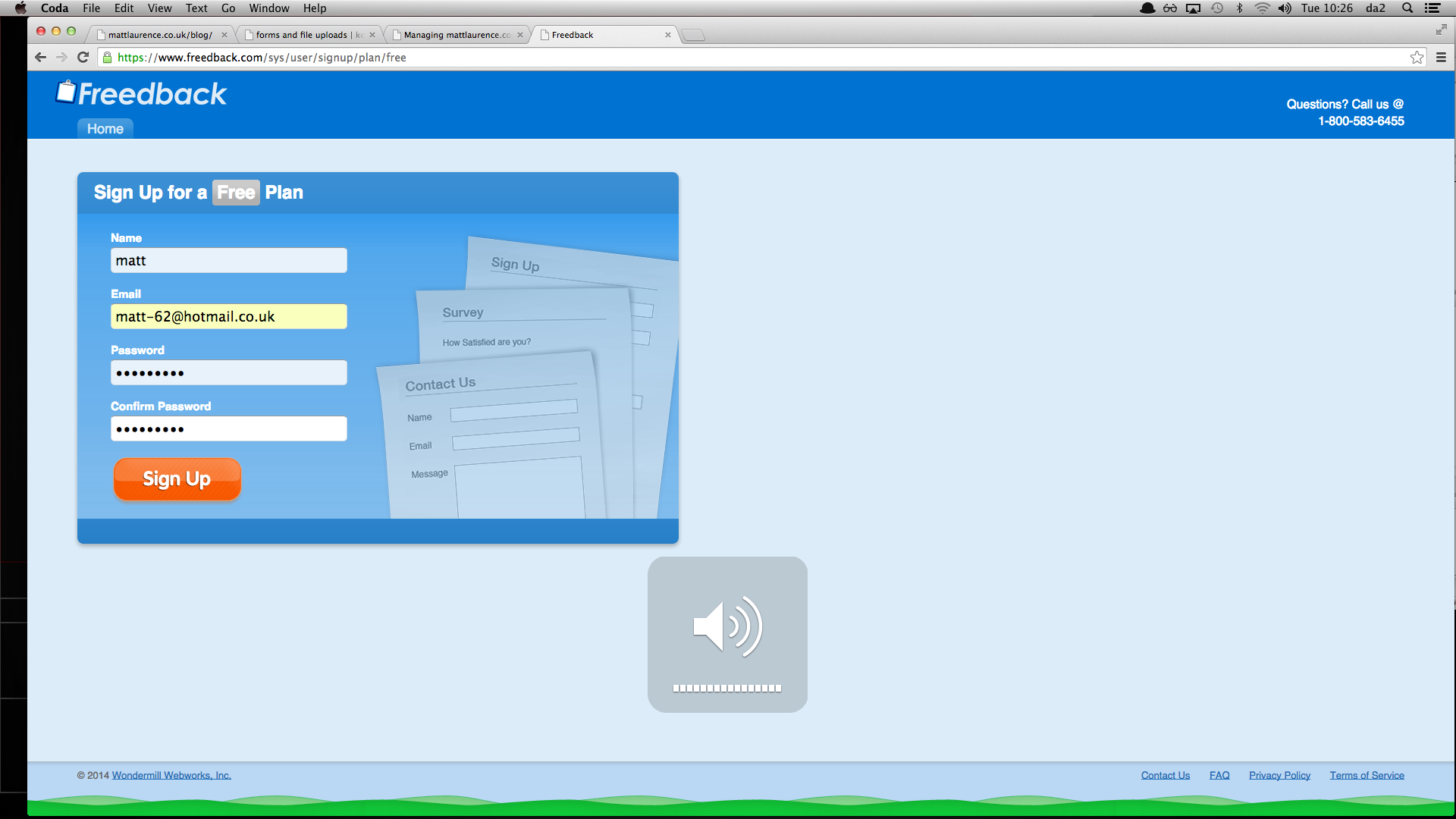Image resolution: width=1456 pixels, height=819 pixels.
Task: Open the Window menu
Action: pos(268,8)
